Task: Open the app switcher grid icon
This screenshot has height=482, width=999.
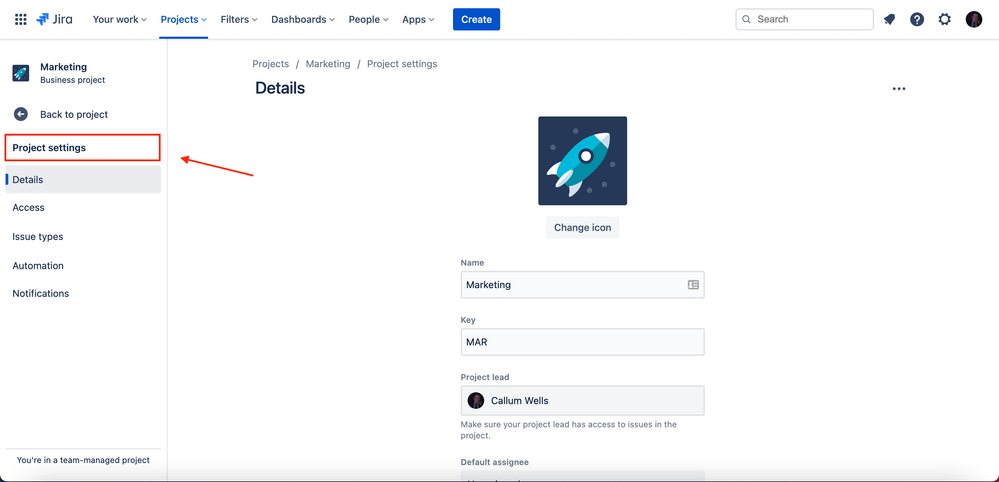Action: point(20,19)
